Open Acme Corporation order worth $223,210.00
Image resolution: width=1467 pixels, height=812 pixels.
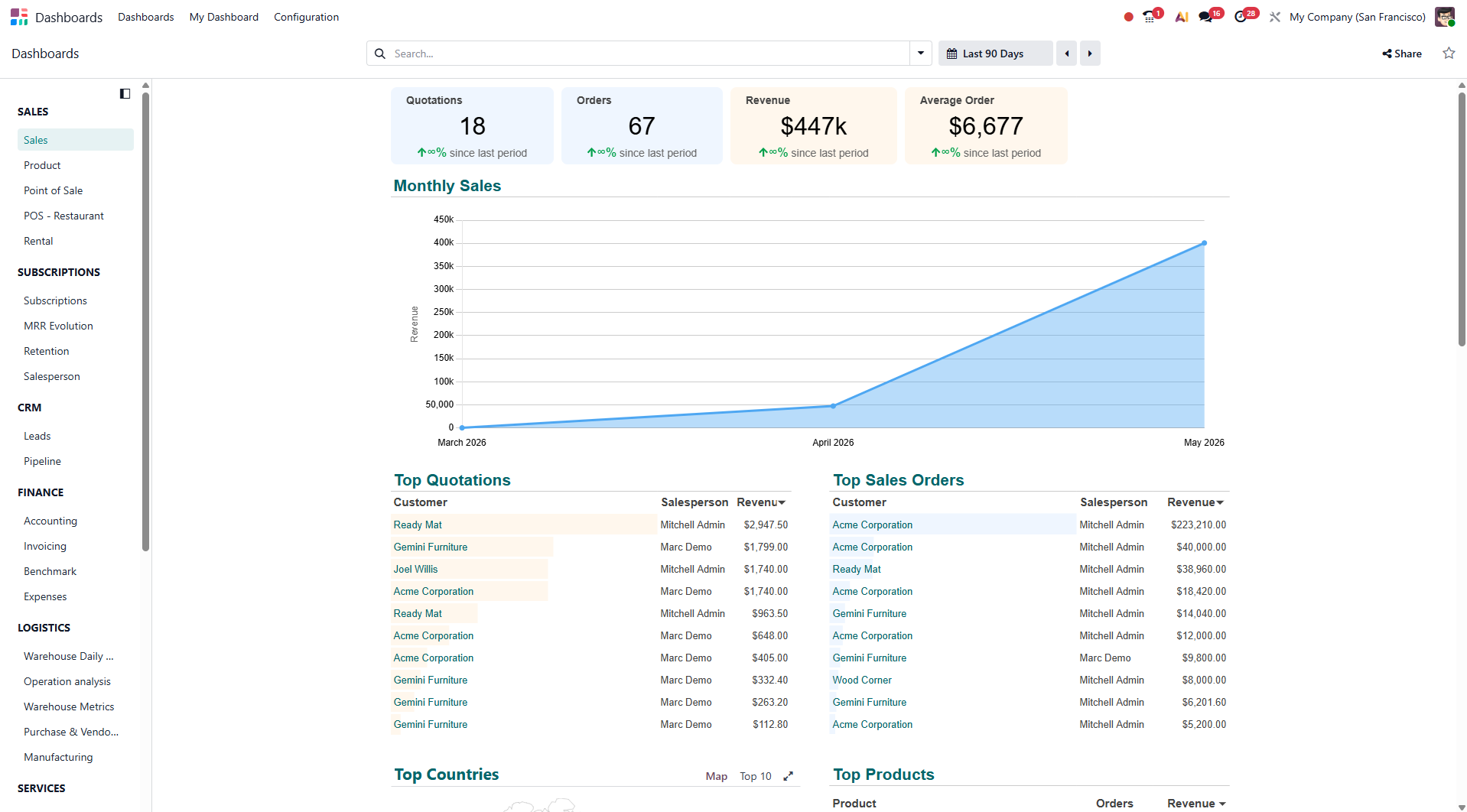pos(872,525)
